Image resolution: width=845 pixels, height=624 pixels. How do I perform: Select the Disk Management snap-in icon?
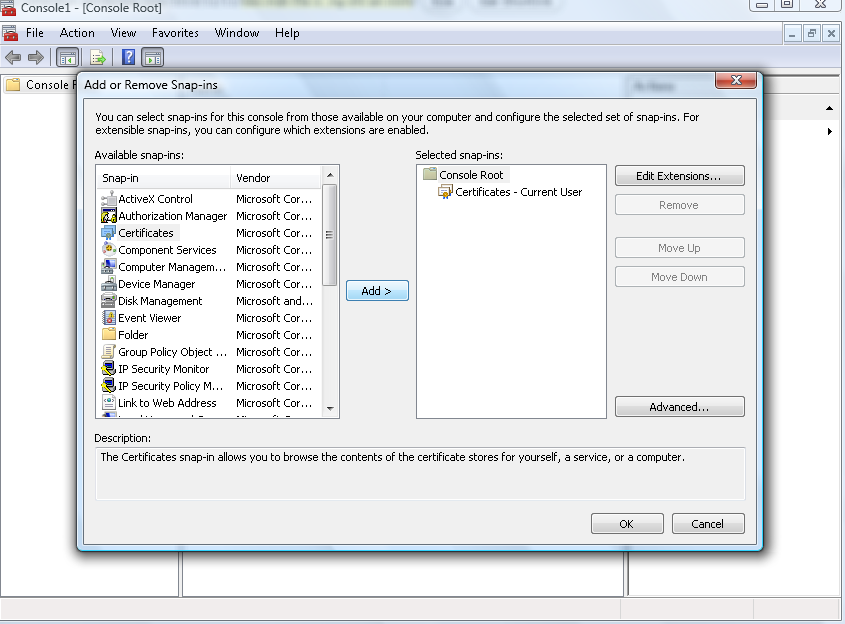109,301
